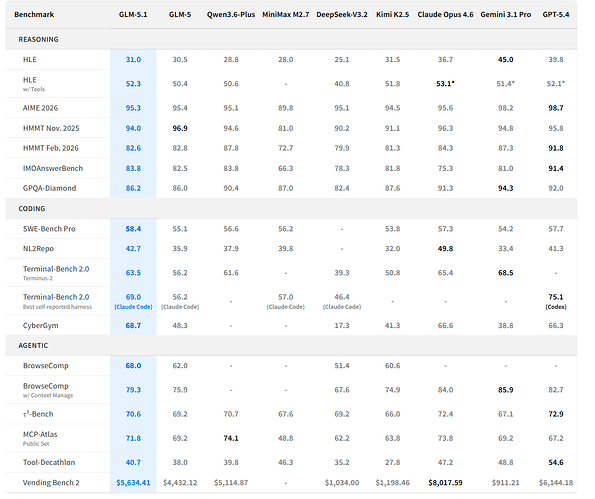Viewport: 595px width, 499px height.
Task: Click GPT-5.4 HMMT Feb. score 91.8
Action: click(556, 148)
